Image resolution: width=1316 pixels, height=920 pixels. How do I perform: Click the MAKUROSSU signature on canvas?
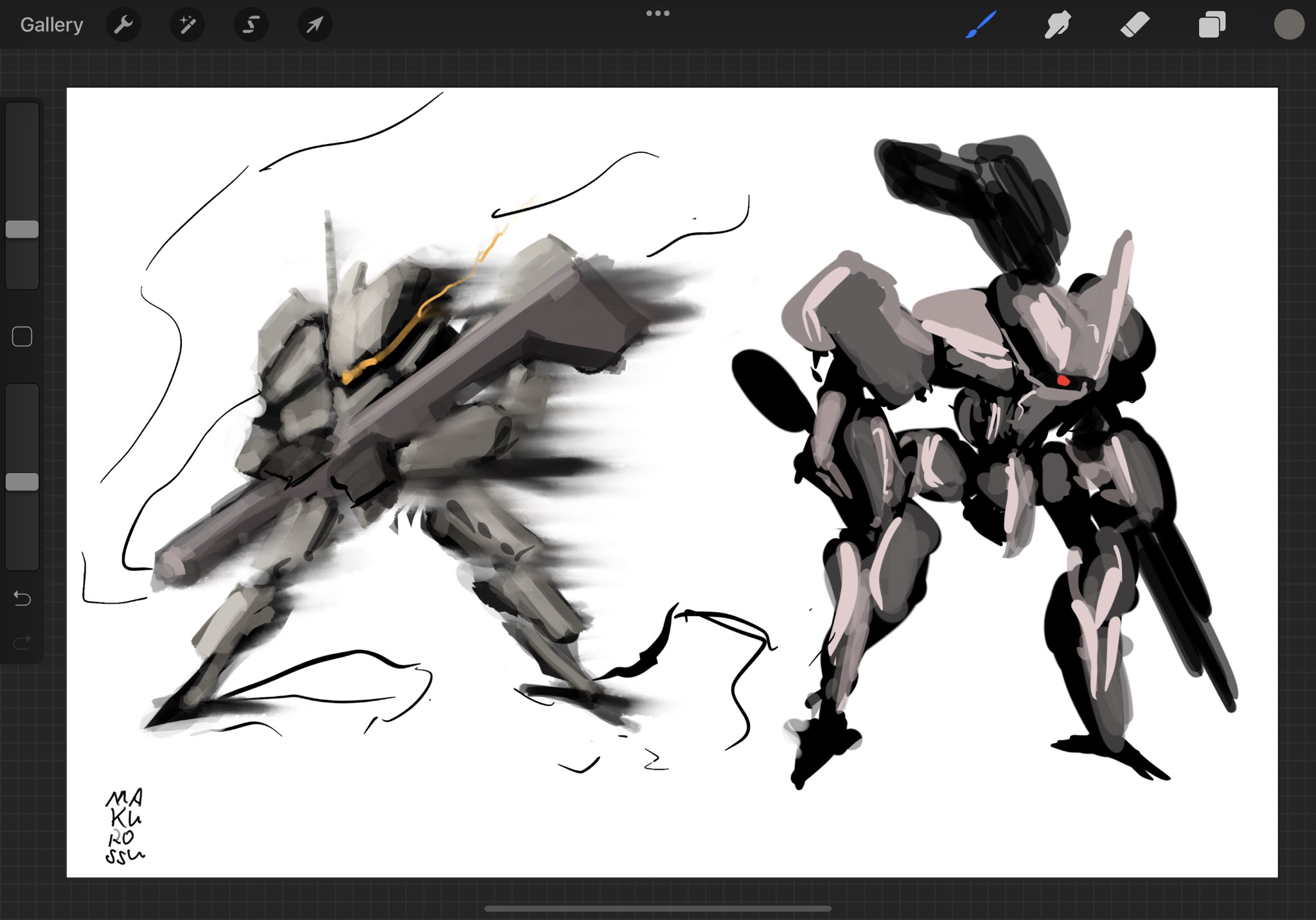click(x=125, y=827)
